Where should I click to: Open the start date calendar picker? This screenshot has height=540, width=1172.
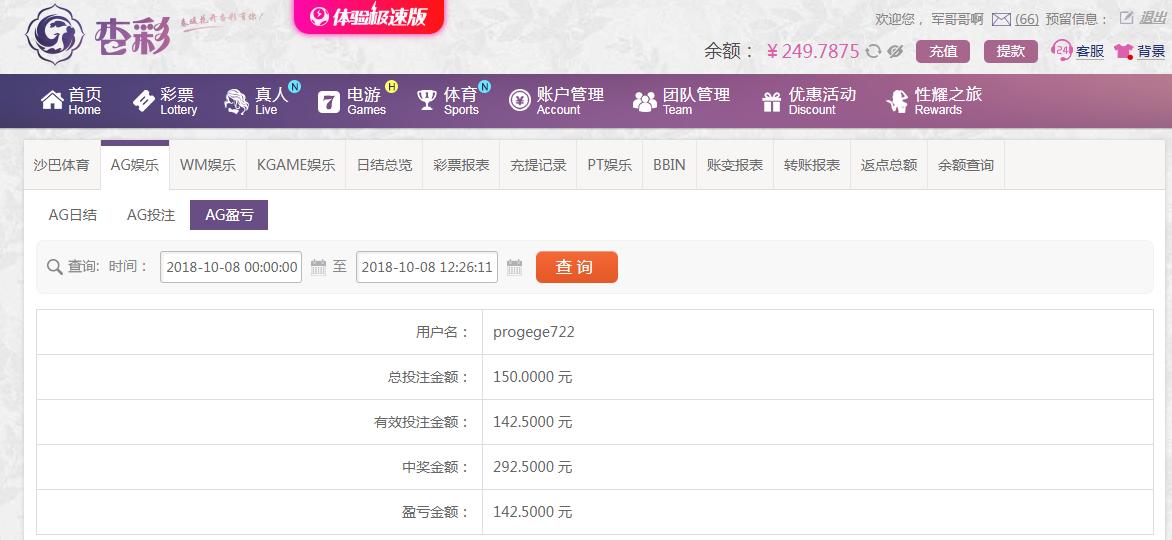(318, 267)
